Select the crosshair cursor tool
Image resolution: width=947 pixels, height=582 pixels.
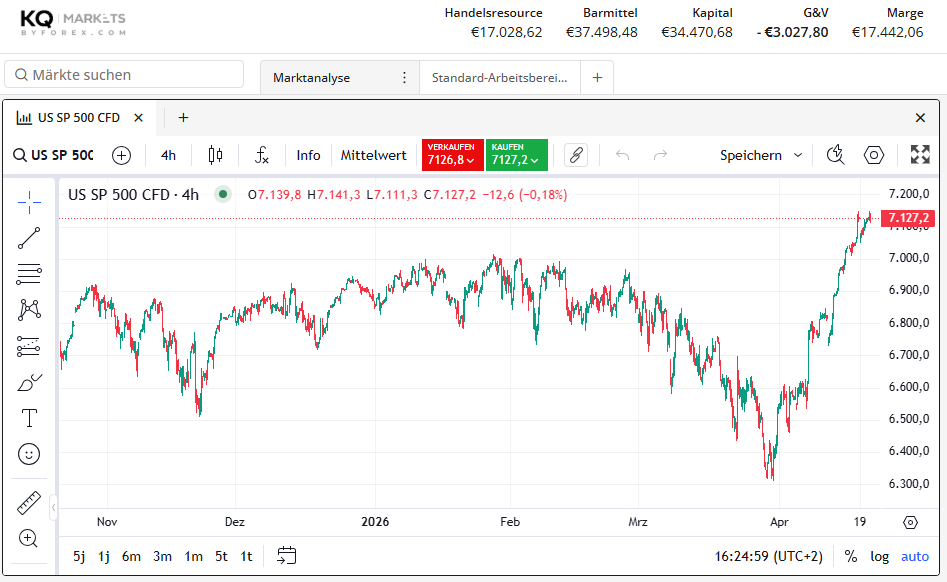pyautogui.click(x=29, y=201)
